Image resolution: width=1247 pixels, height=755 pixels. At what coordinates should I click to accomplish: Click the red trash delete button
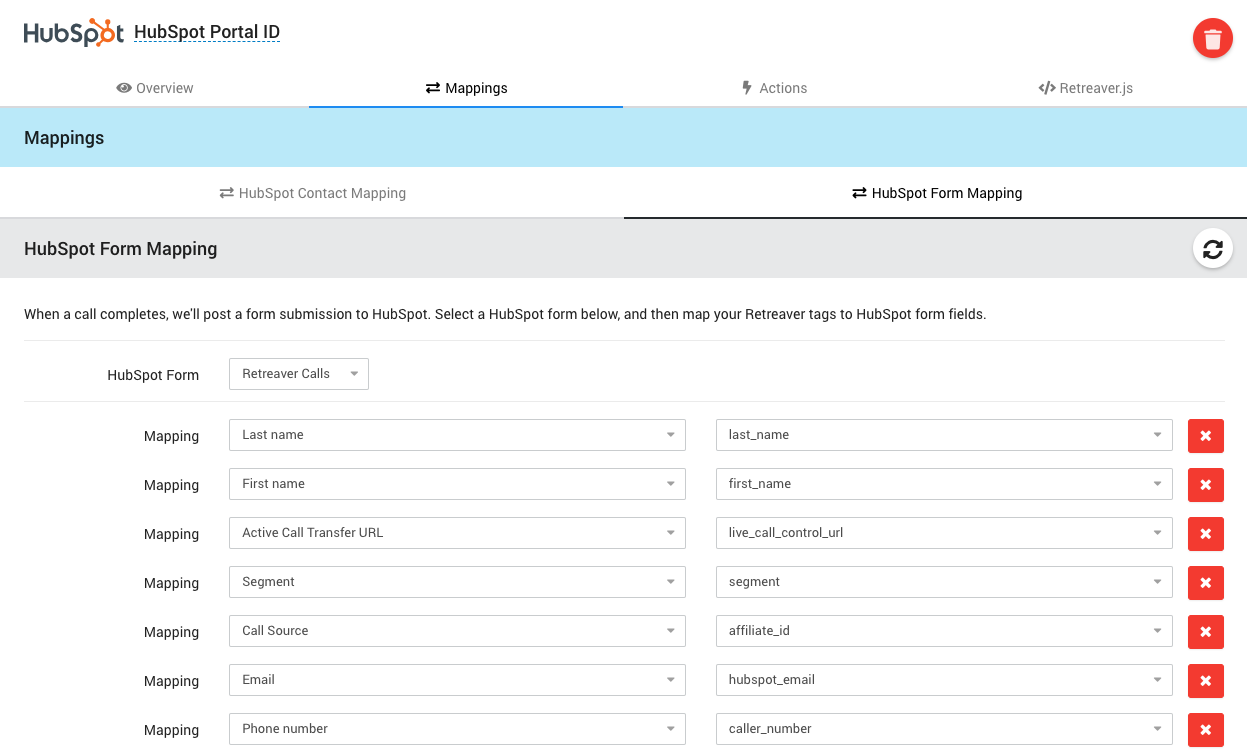click(x=1212, y=39)
